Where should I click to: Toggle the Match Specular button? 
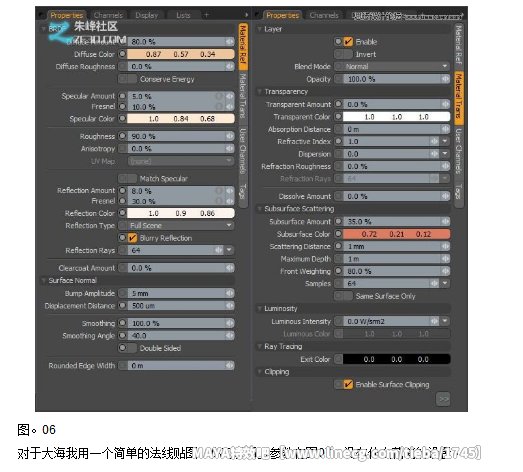[x=128, y=178]
